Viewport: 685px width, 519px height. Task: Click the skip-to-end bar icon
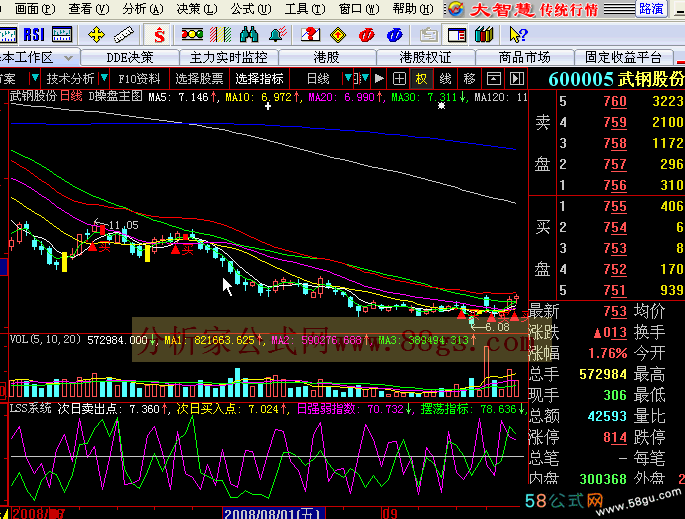click(x=517, y=79)
